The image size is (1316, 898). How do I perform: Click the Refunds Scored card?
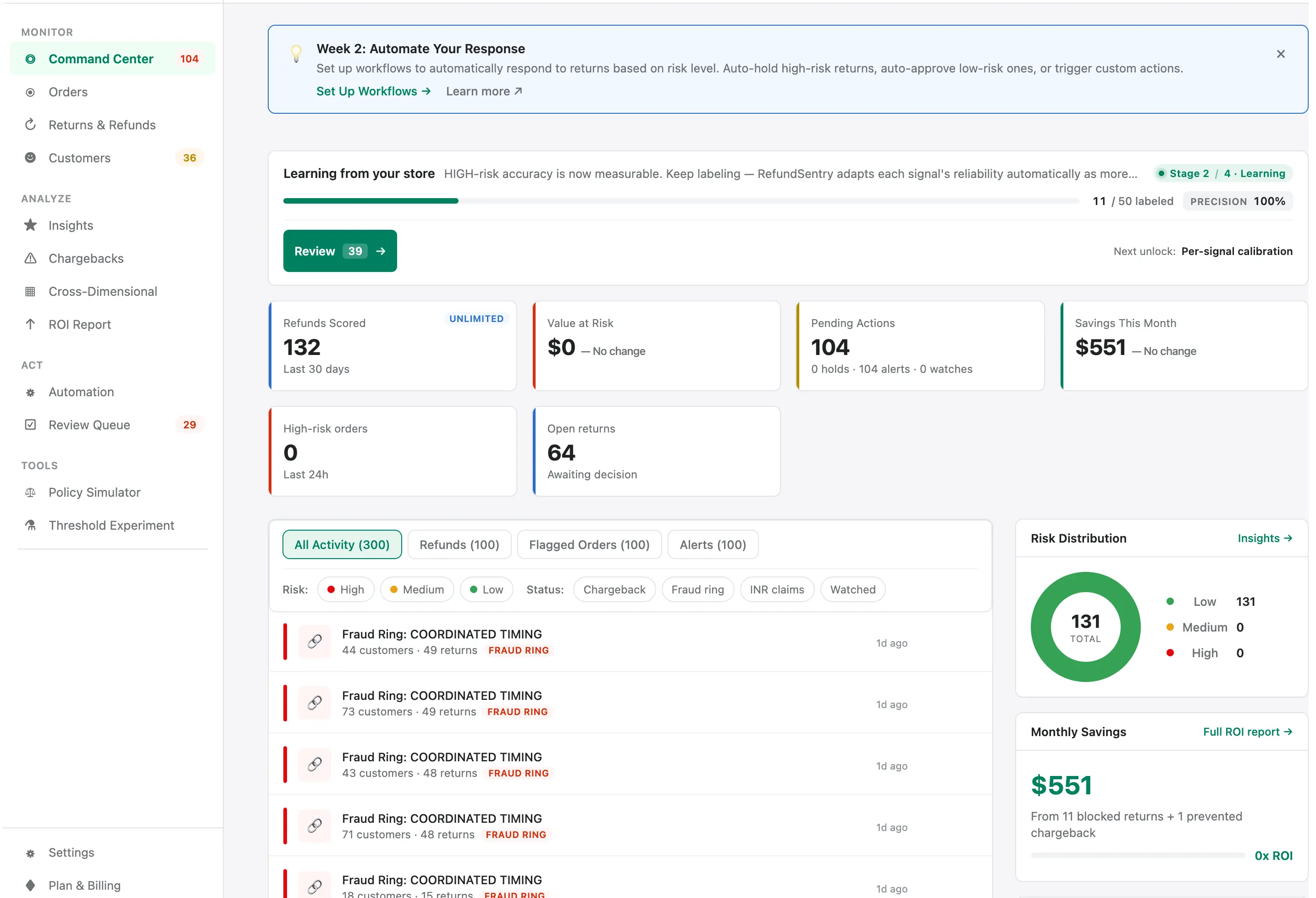point(393,346)
